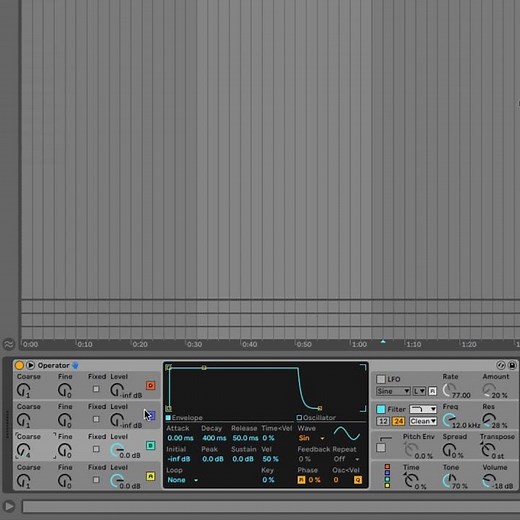Toggle oscillator C on or off
Viewport: 520px width, 520px height.
pos(151,416)
